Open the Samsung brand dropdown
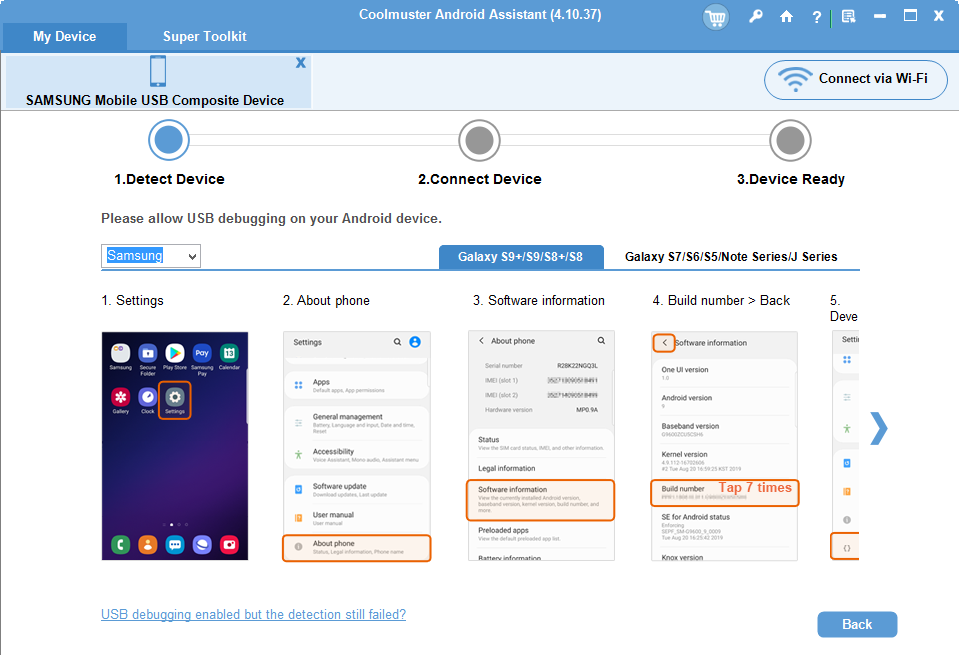 click(x=151, y=256)
